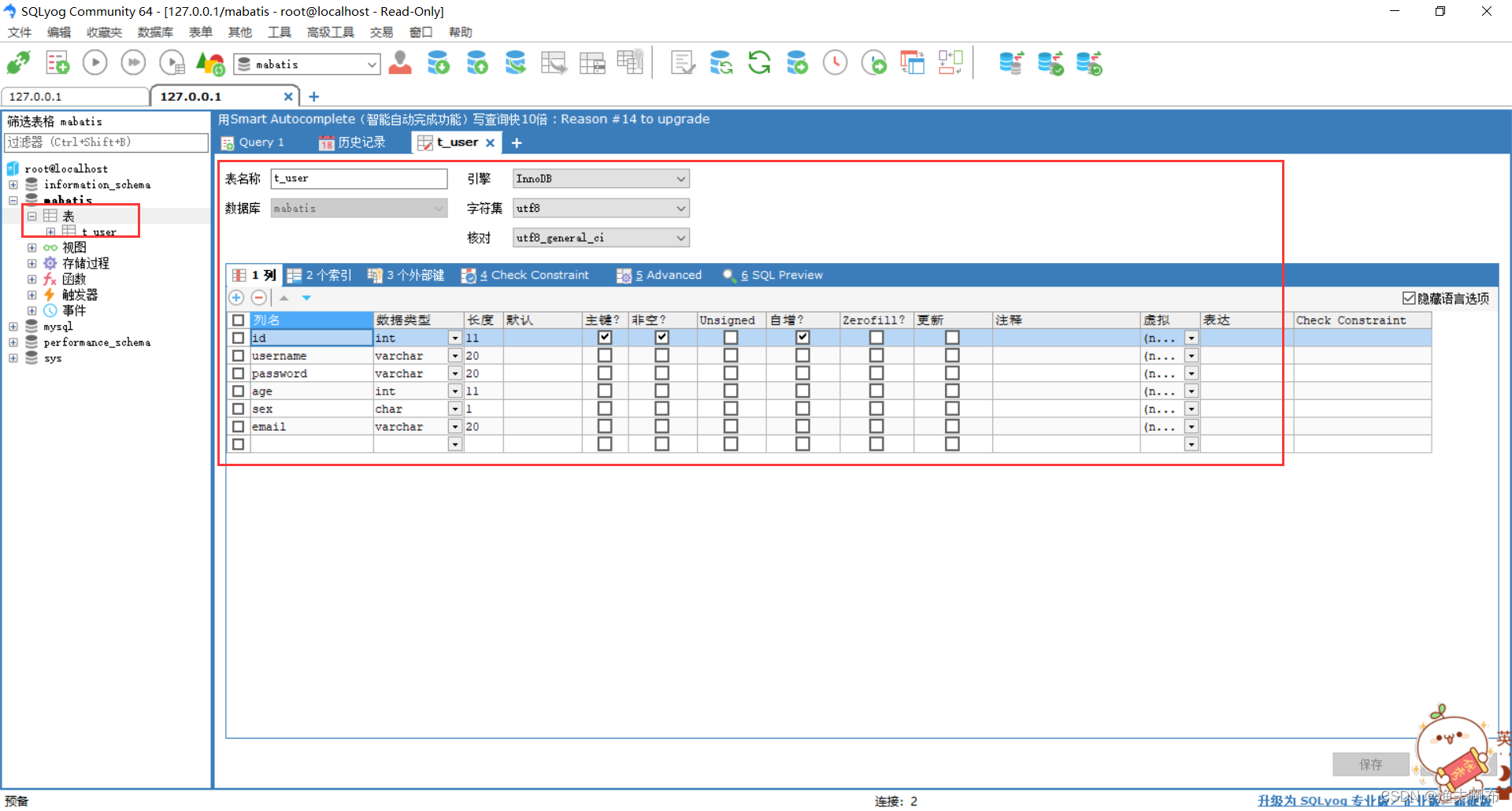Image resolution: width=1512 pixels, height=811 pixels.
Task: Open data type dropdown for sex
Action: pos(455,409)
